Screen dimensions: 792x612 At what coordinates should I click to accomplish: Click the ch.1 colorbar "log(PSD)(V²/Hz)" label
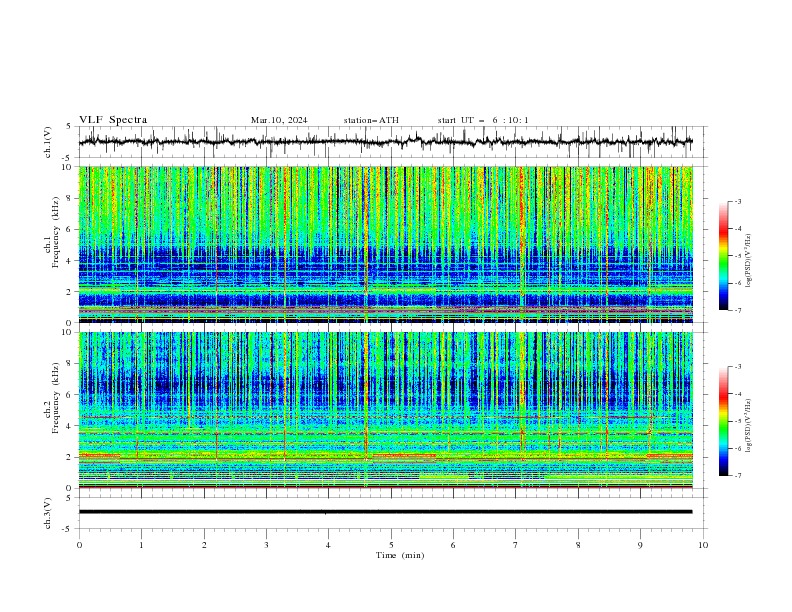tap(749, 261)
